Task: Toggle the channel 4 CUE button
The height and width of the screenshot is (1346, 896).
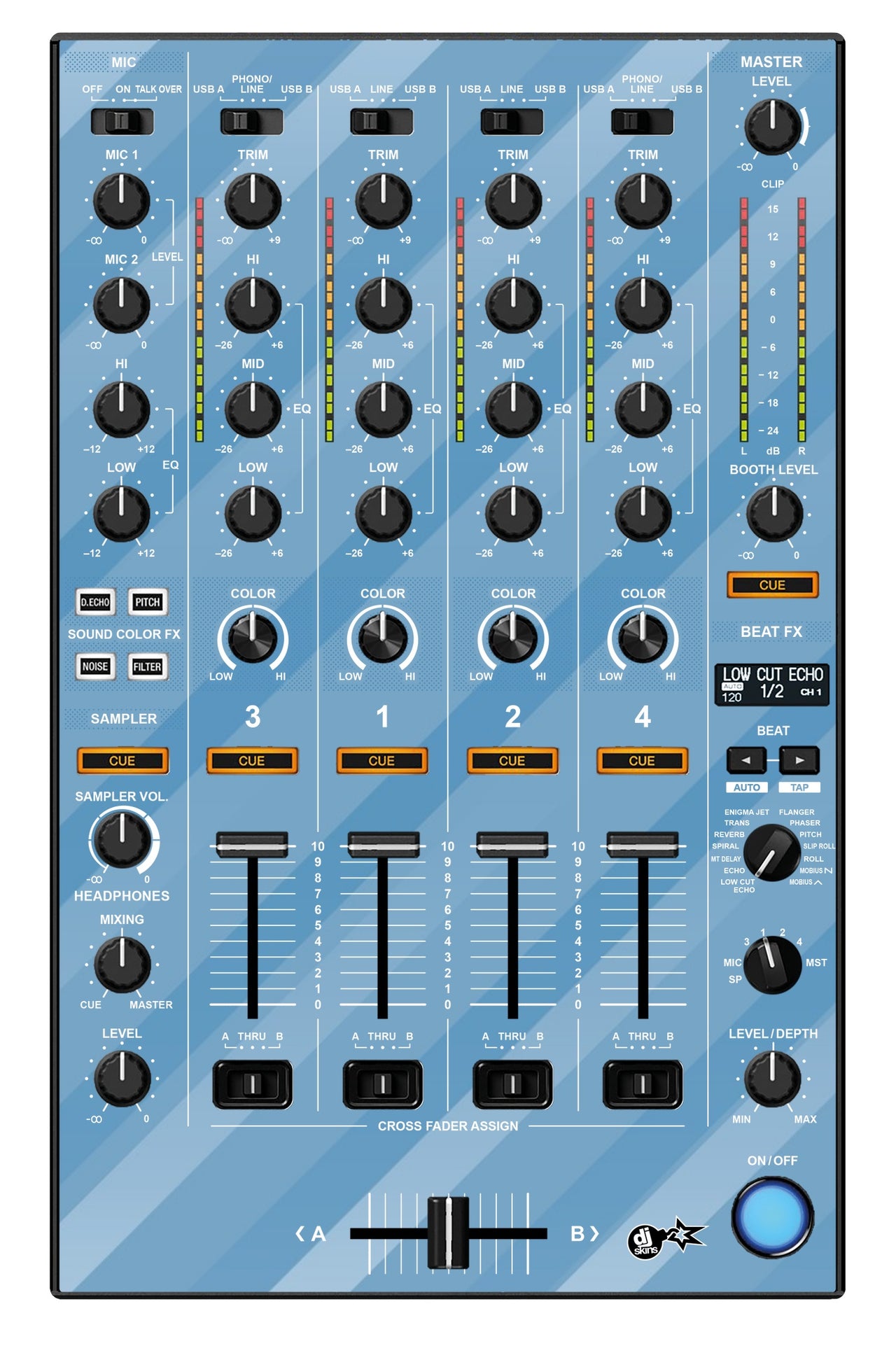Action: (x=643, y=761)
